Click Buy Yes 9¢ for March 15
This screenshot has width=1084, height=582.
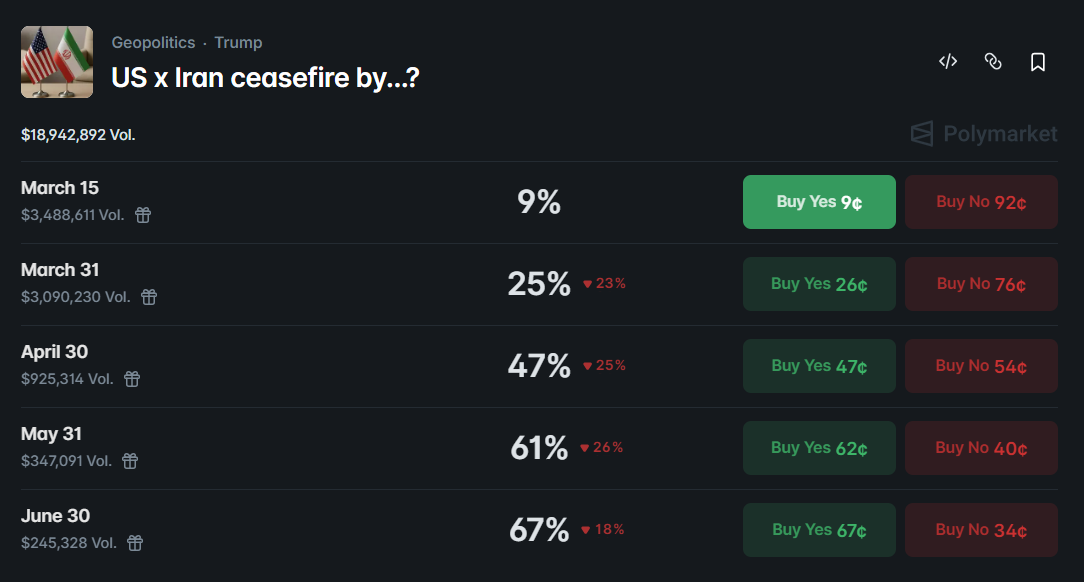coord(819,201)
